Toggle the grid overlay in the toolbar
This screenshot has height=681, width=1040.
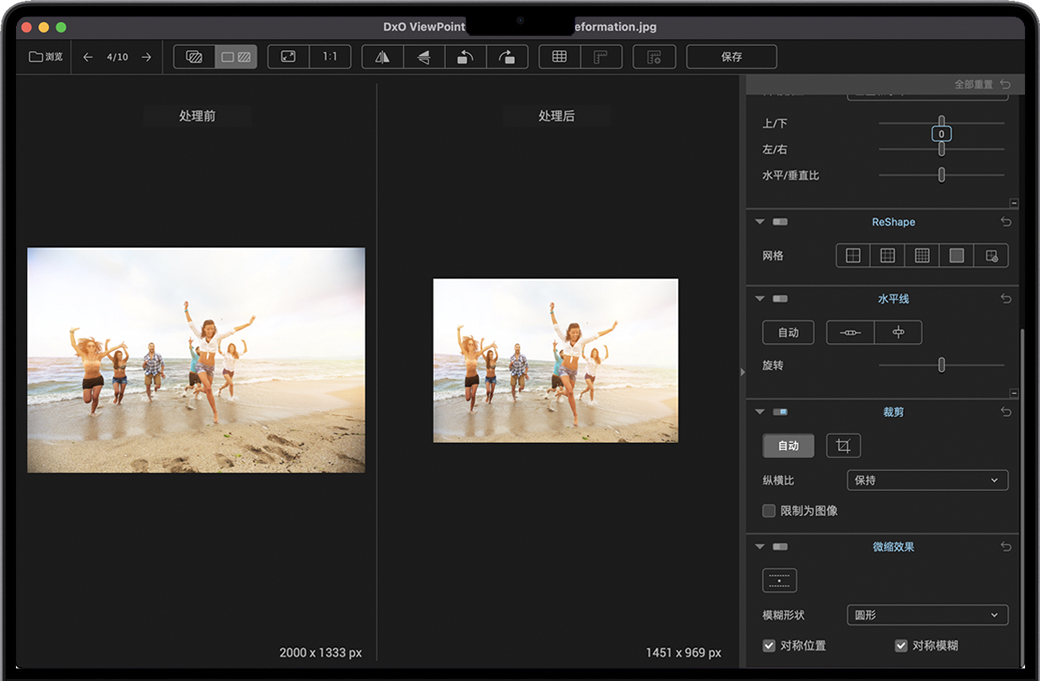559,57
